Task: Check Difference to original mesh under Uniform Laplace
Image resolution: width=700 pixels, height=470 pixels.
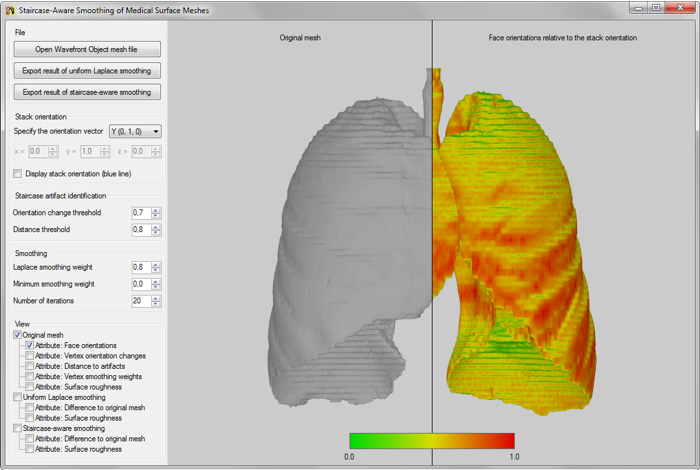Action: click(29, 408)
